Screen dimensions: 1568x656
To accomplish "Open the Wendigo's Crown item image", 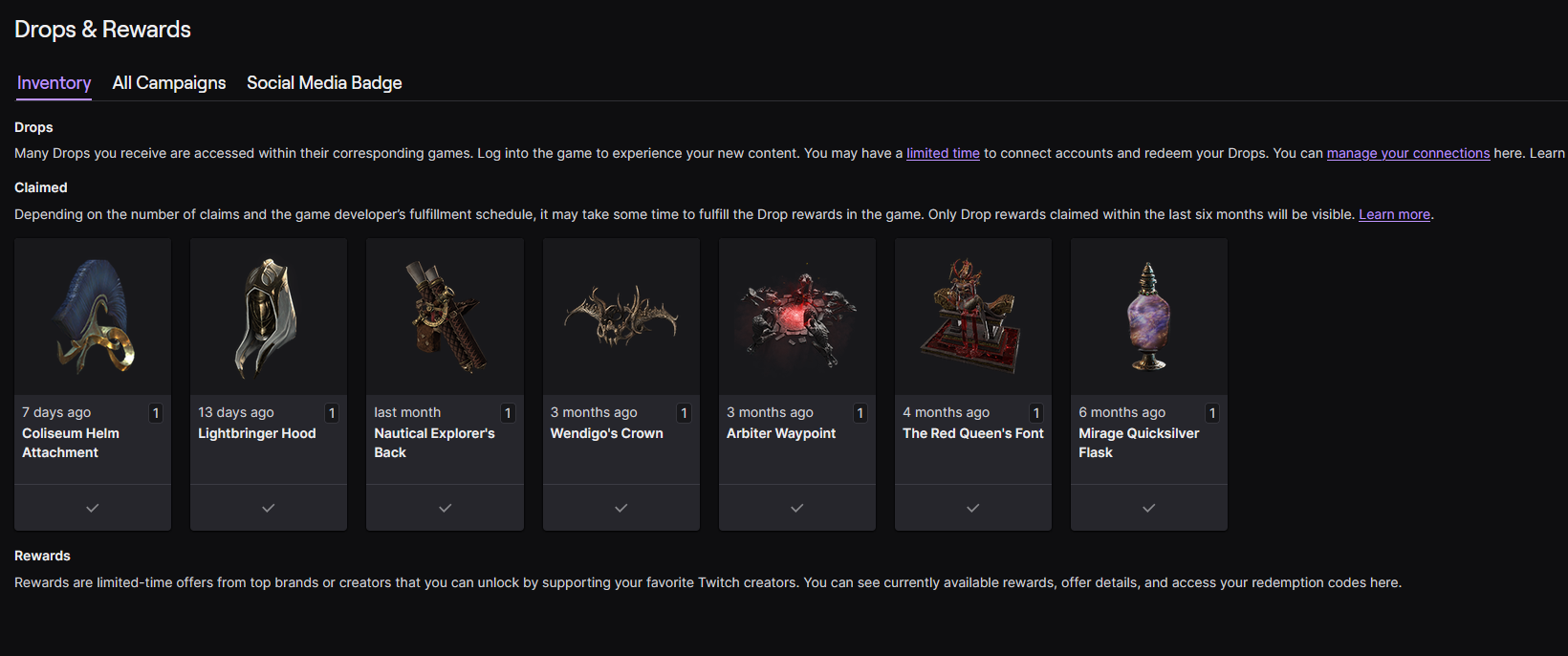I will tap(621, 317).
